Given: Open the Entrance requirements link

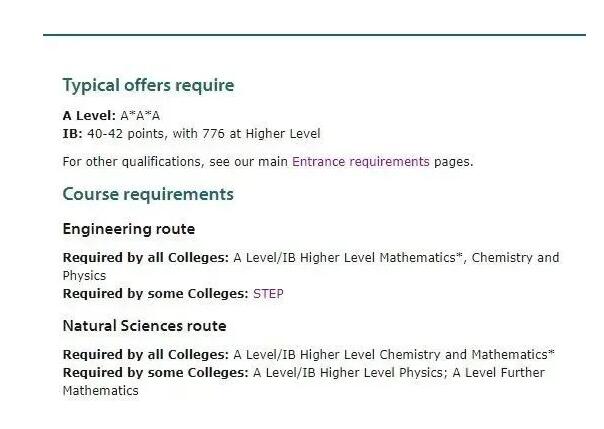Looking at the screenshot, I should [x=361, y=162].
